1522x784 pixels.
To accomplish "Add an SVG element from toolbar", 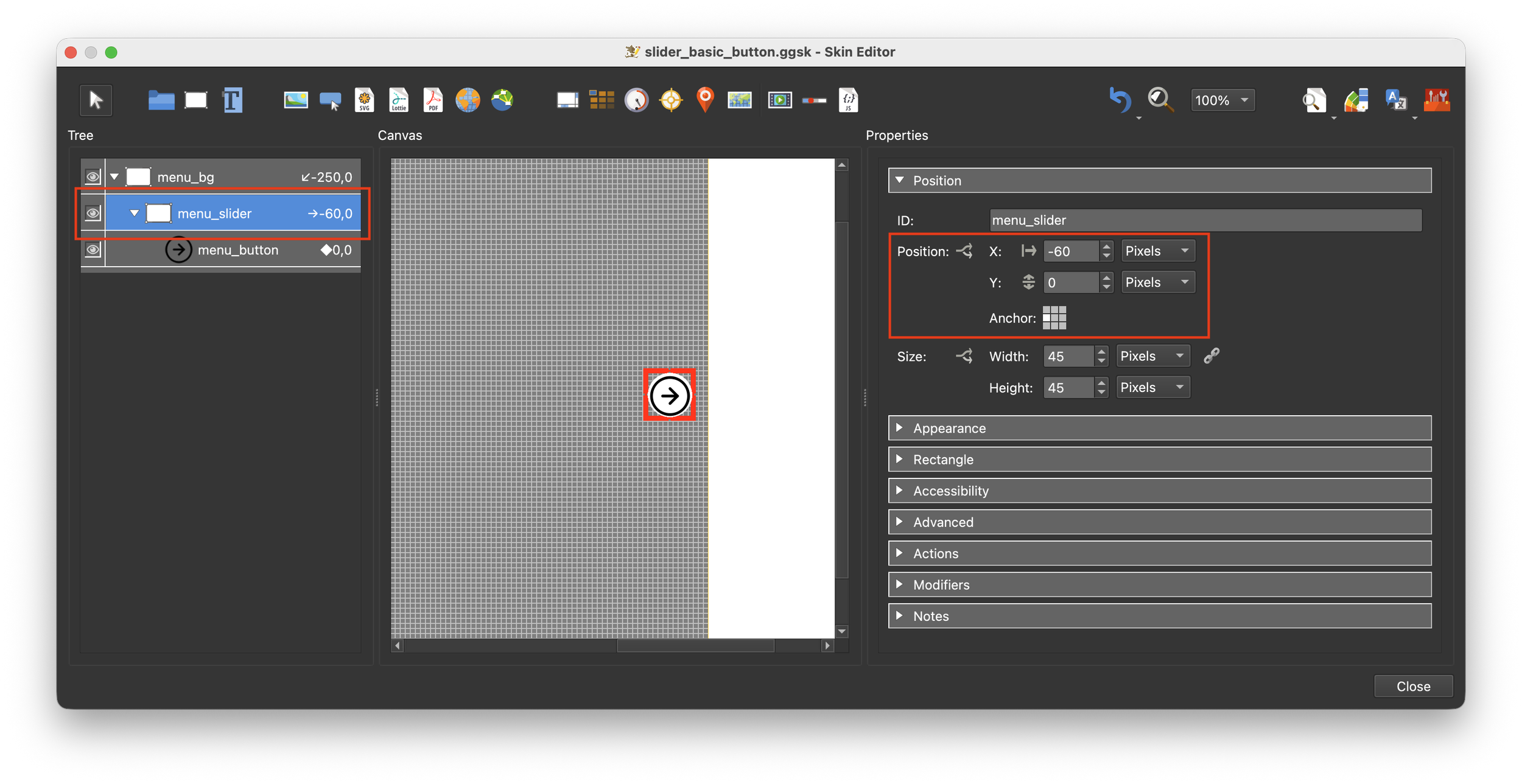I will pyautogui.click(x=364, y=100).
